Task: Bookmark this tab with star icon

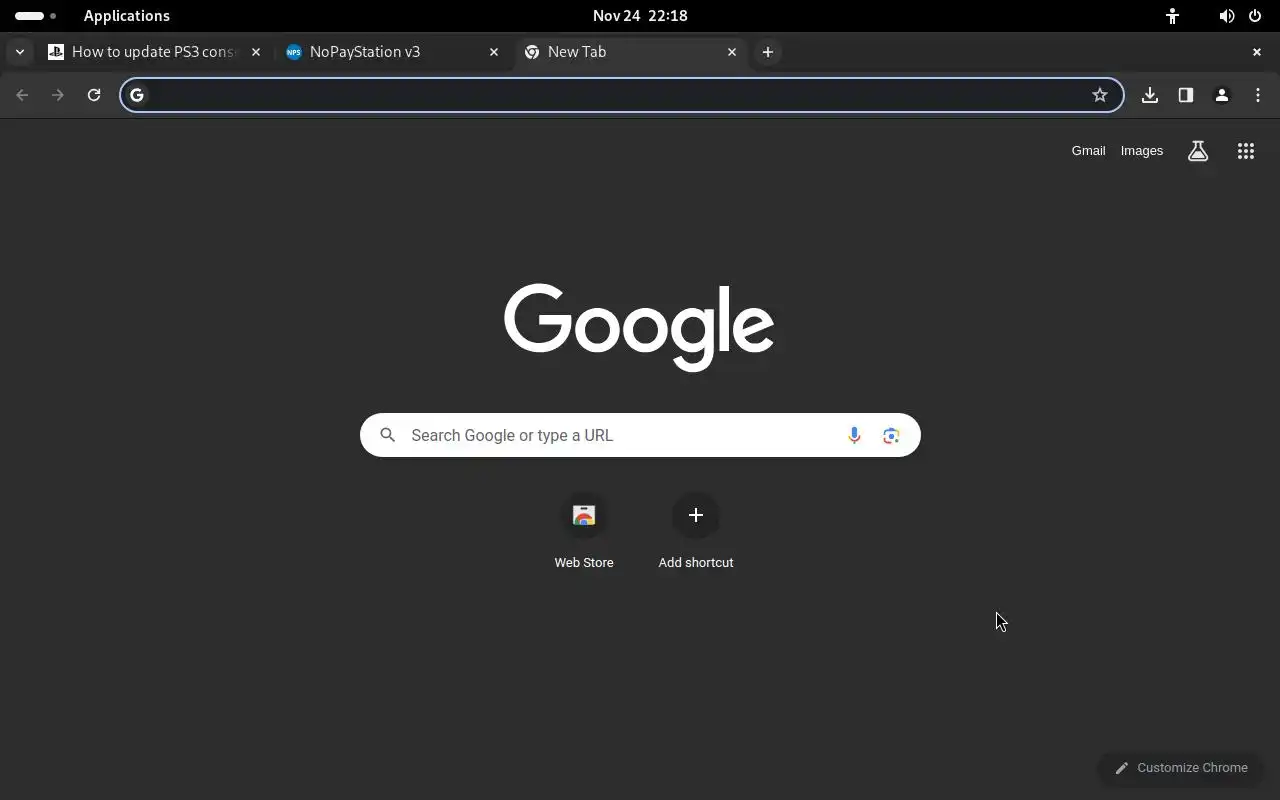Action: tap(1100, 95)
